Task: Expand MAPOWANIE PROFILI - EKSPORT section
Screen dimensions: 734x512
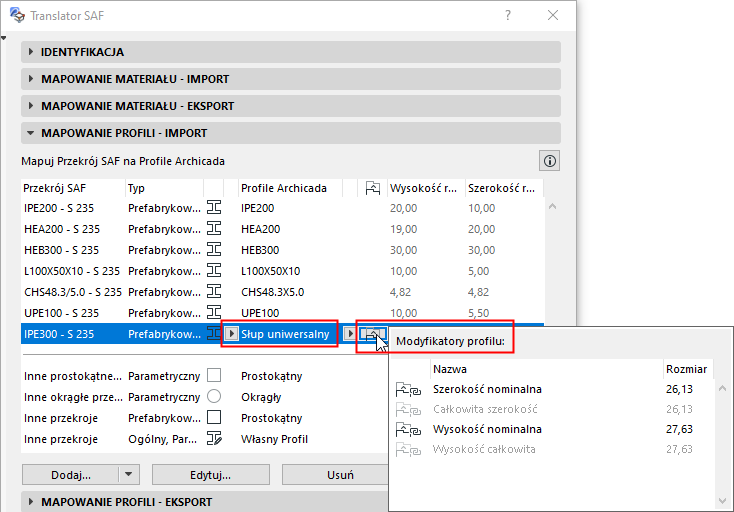Action: coord(205,502)
